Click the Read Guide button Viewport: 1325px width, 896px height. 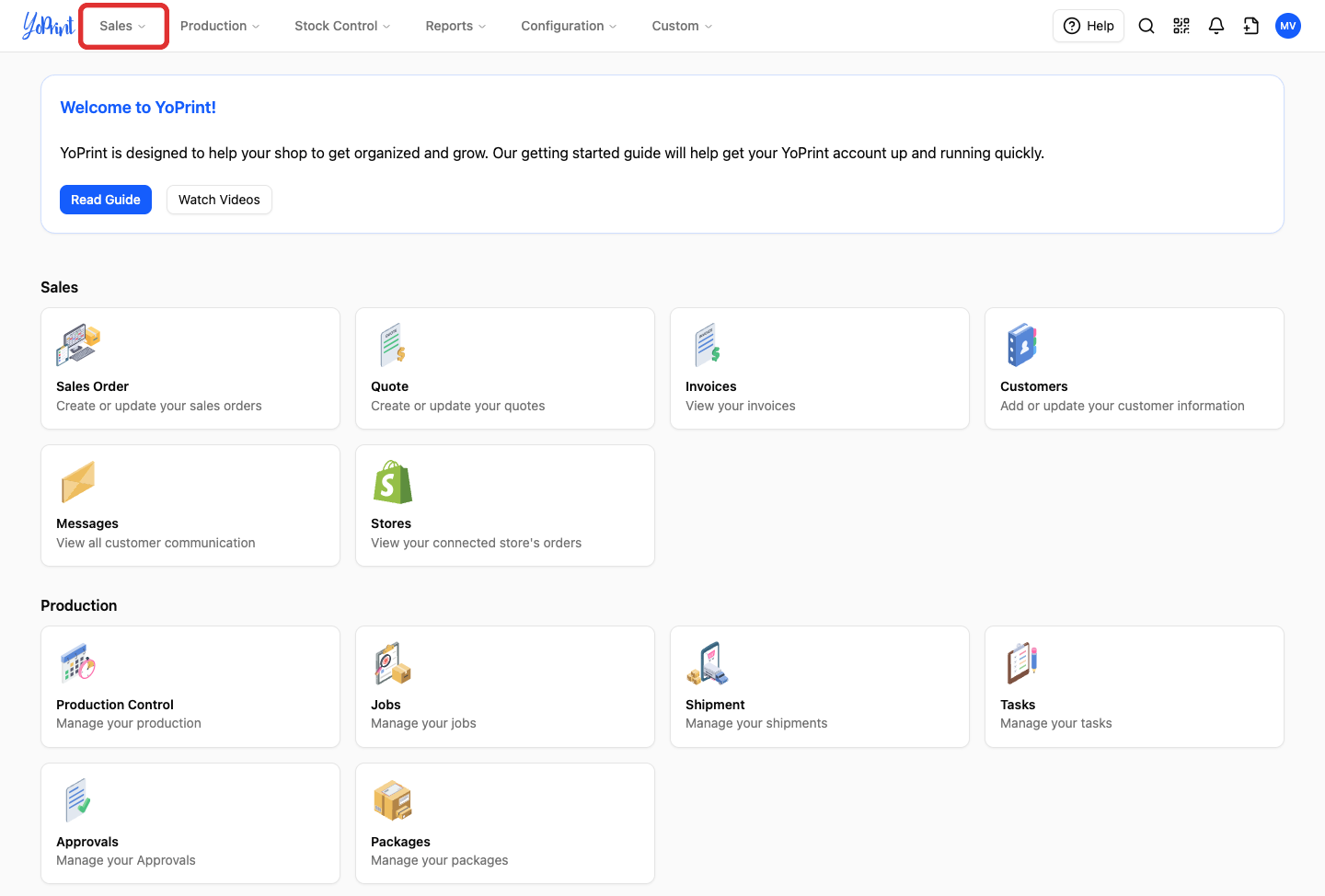(106, 200)
